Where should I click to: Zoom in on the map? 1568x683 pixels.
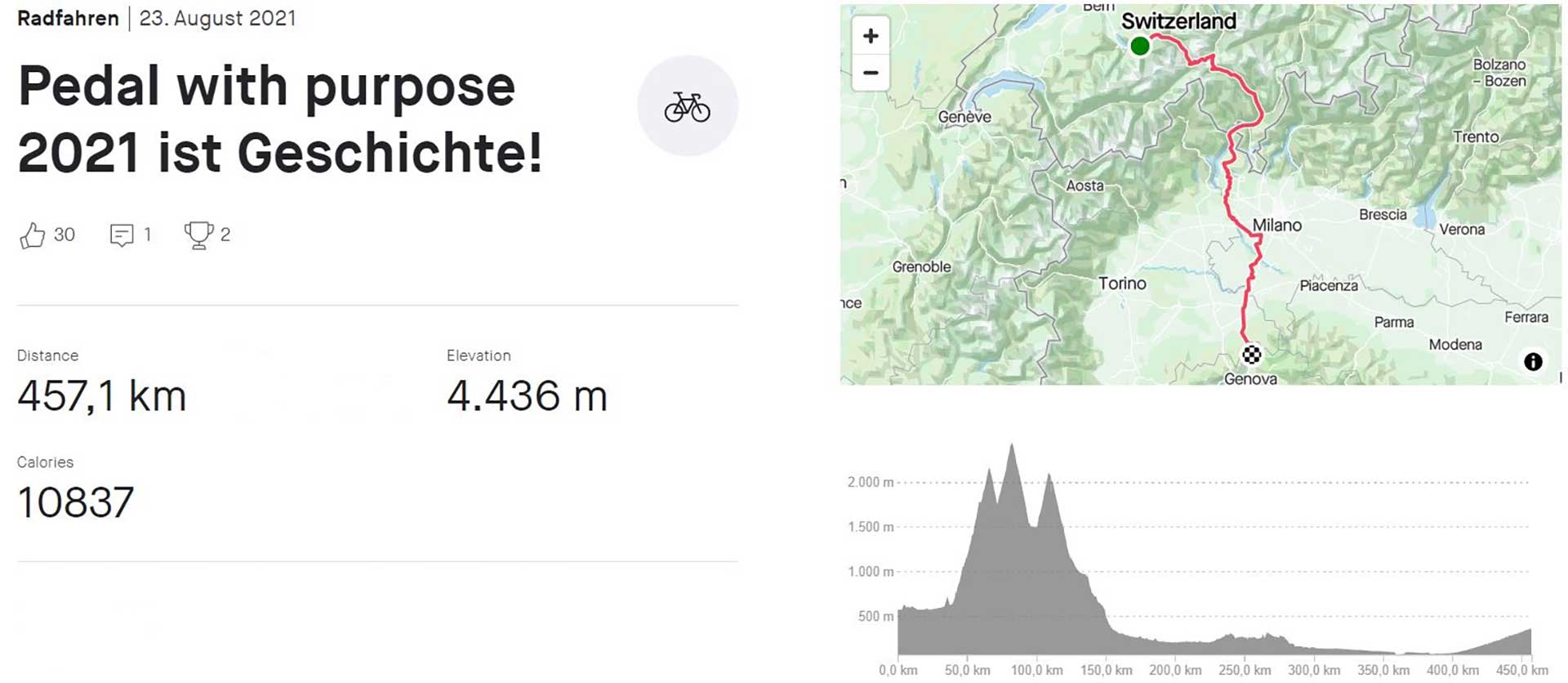coord(871,36)
